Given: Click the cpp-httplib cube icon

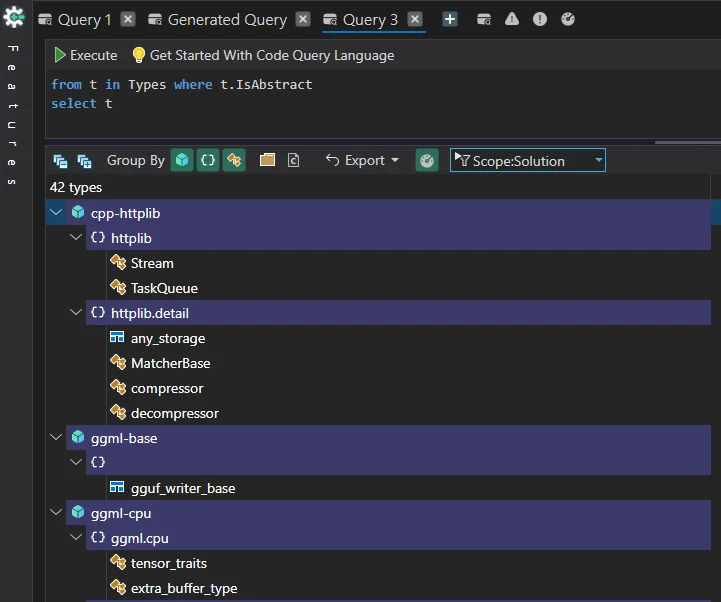Looking at the screenshot, I should [78, 212].
